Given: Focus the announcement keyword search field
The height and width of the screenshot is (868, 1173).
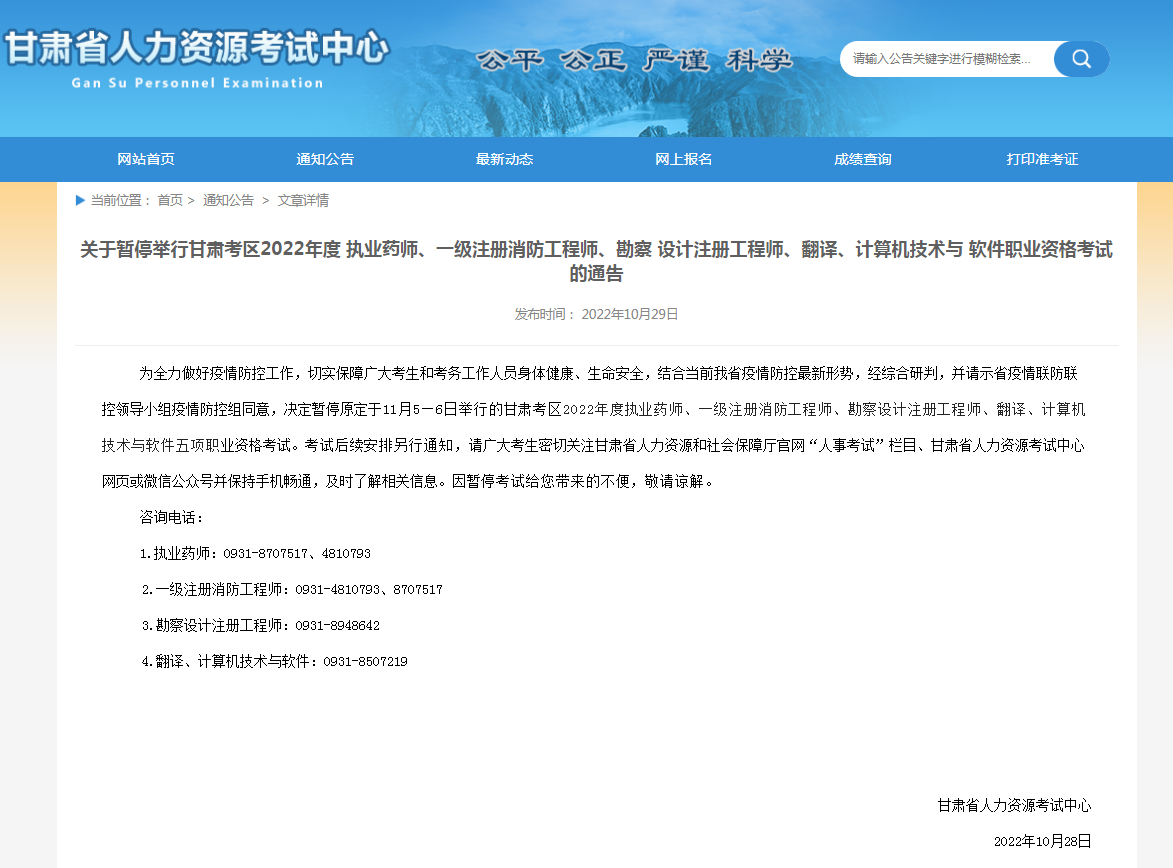Looking at the screenshot, I should (x=947, y=59).
